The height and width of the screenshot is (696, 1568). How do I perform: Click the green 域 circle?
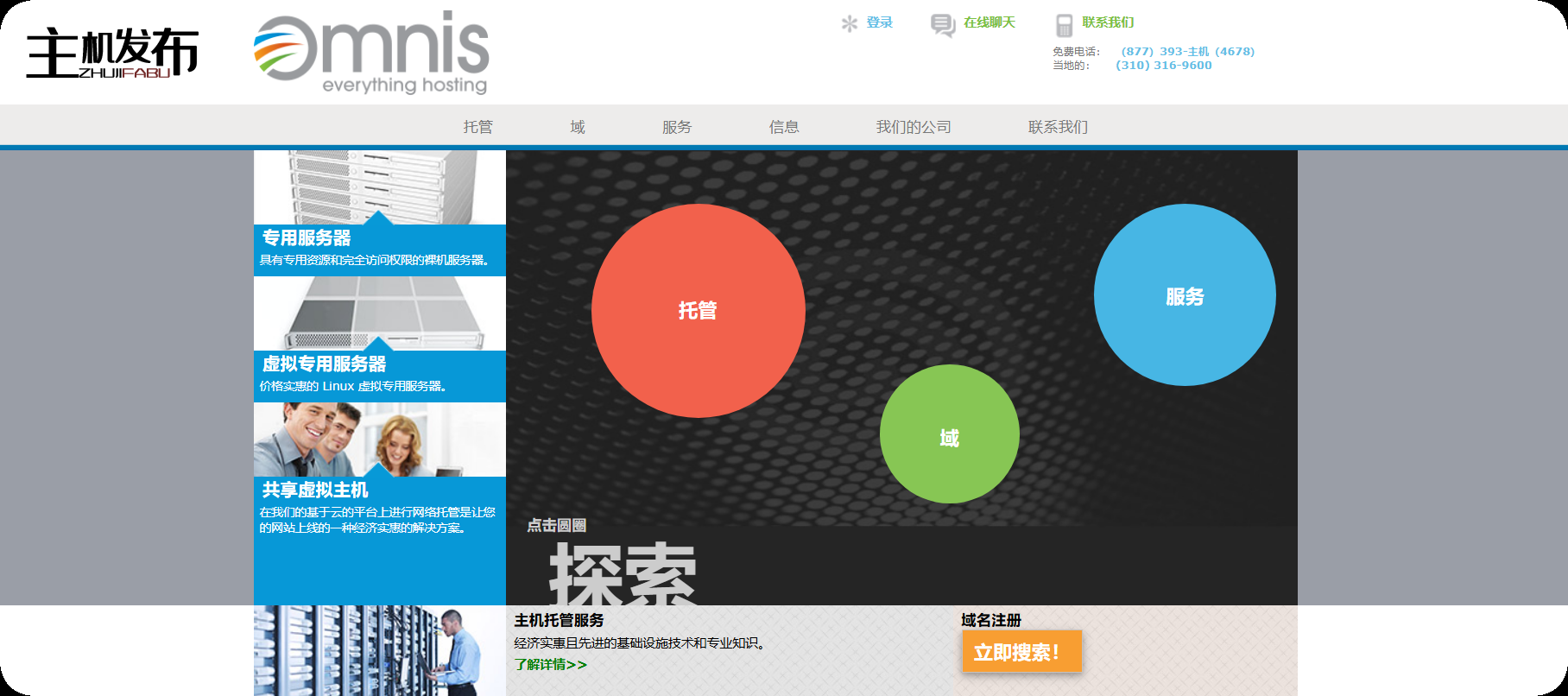click(950, 434)
